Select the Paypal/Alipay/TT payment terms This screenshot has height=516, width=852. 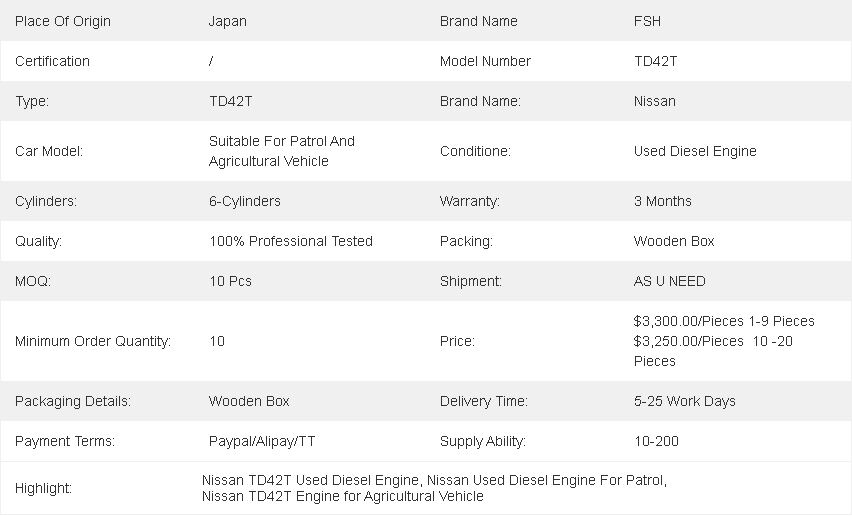click(262, 442)
